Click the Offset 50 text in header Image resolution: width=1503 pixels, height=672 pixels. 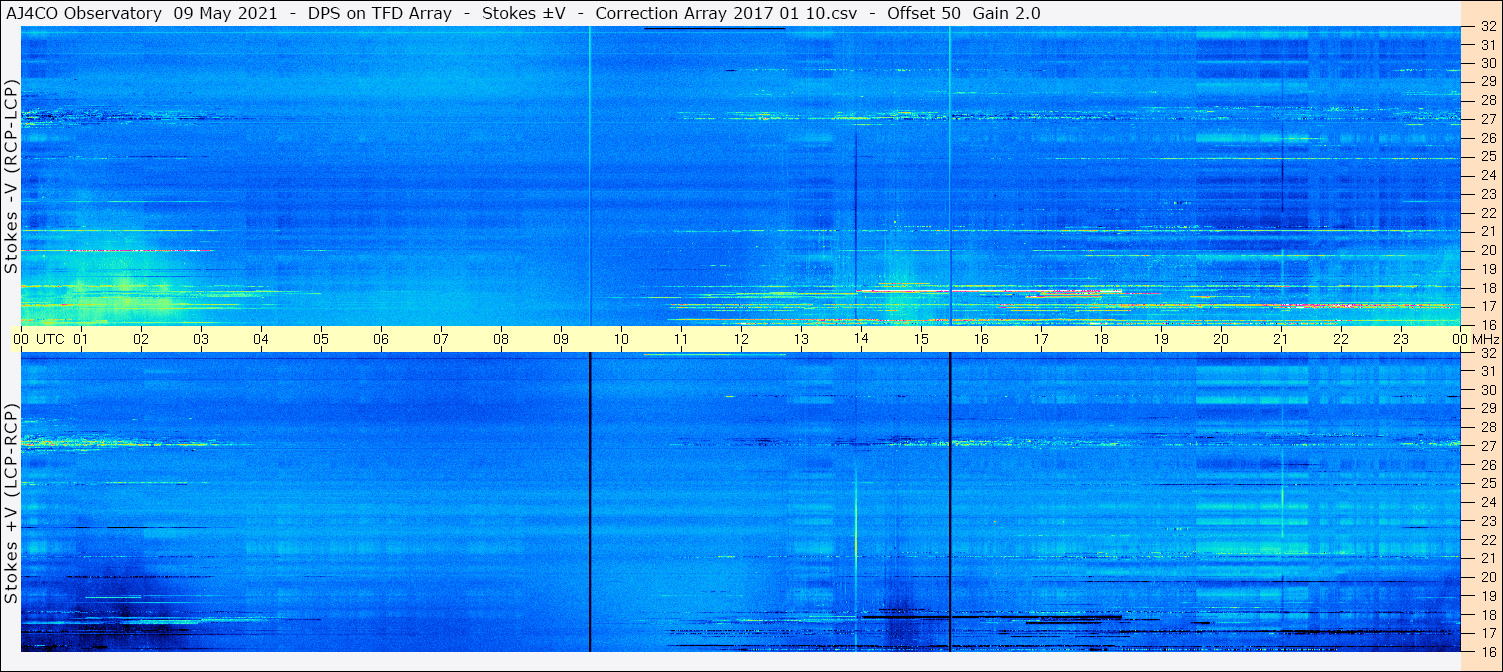click(923, 13)
